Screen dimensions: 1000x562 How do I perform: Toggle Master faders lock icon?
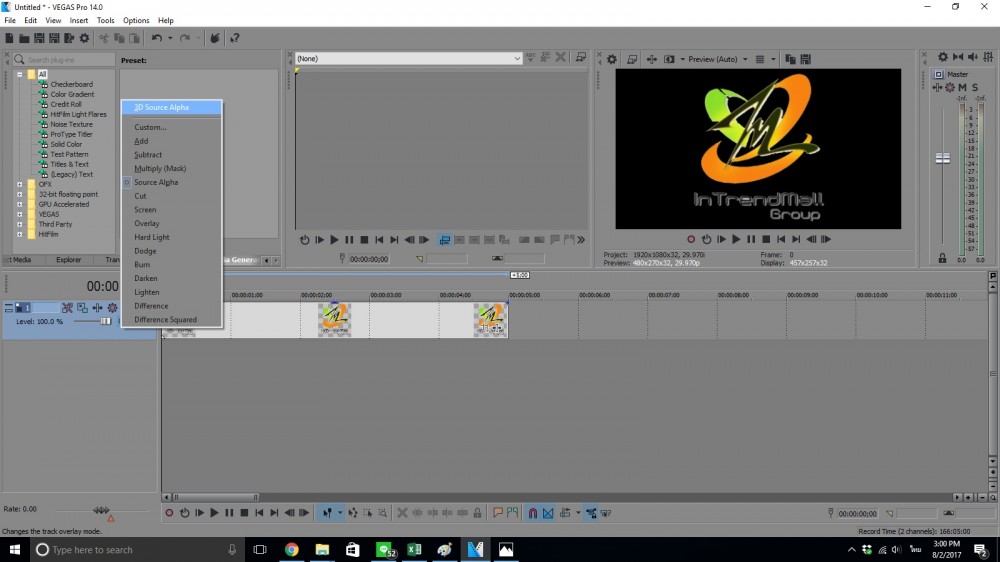942,258
